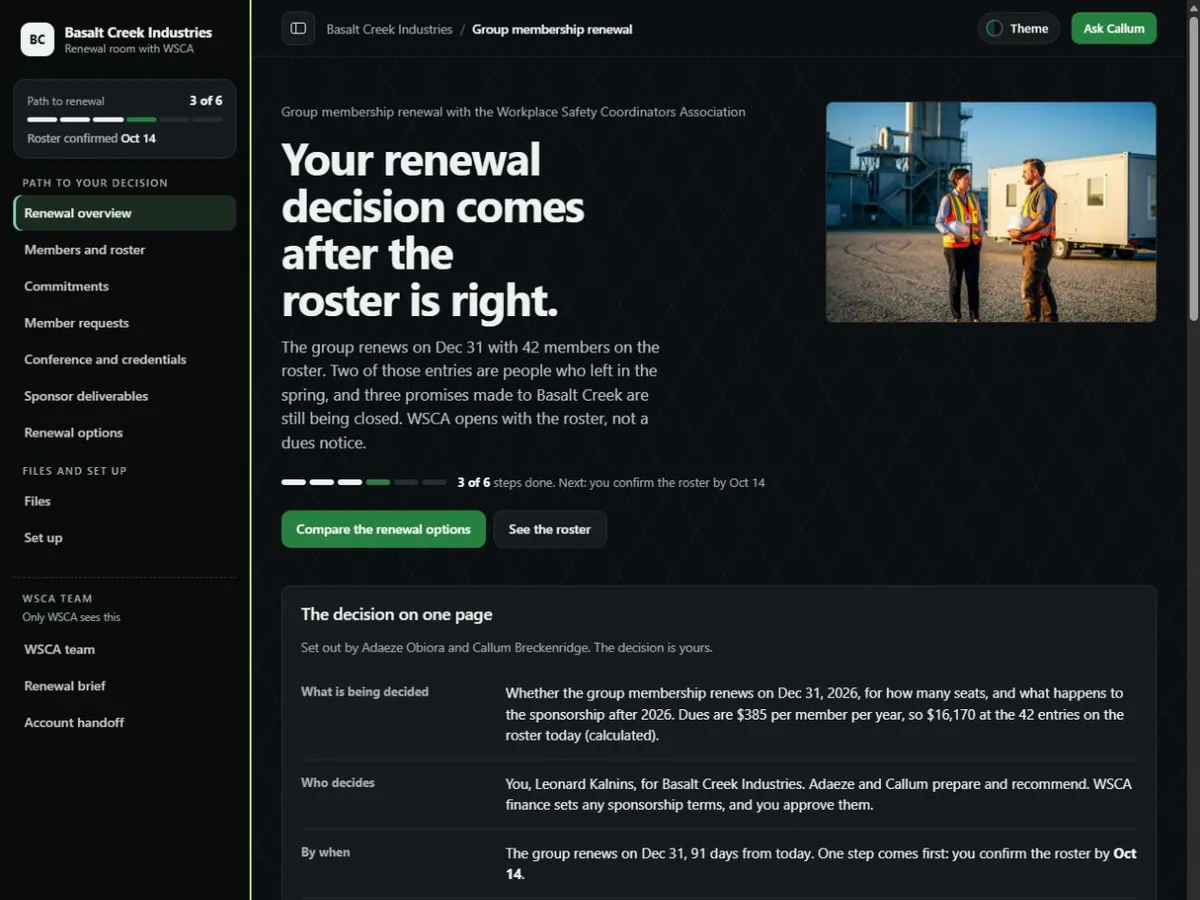Click the Path to renewal progress card
Image resolution: width=1200 pixels, height=900 pixels.
coord(125,119)
